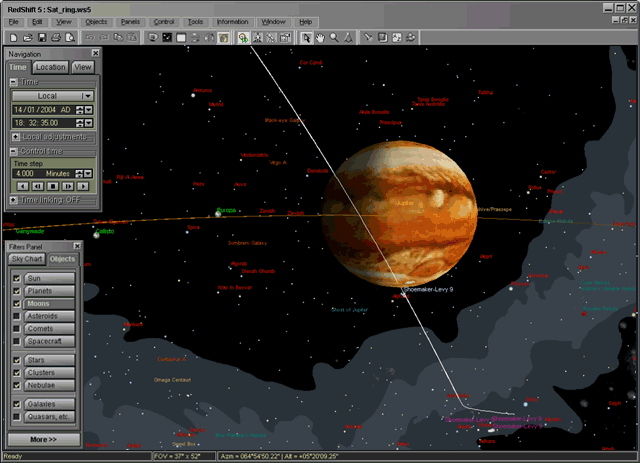Expand the Local adjustments section

point(16,136)
